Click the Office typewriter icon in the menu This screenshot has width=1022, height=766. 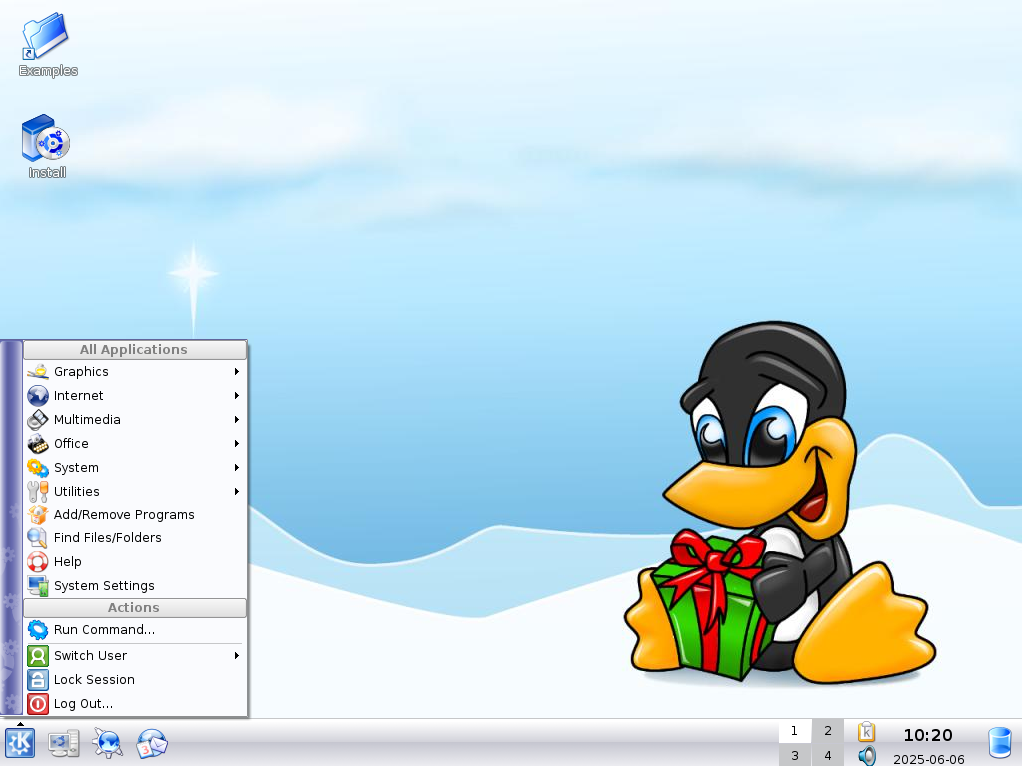38,444
